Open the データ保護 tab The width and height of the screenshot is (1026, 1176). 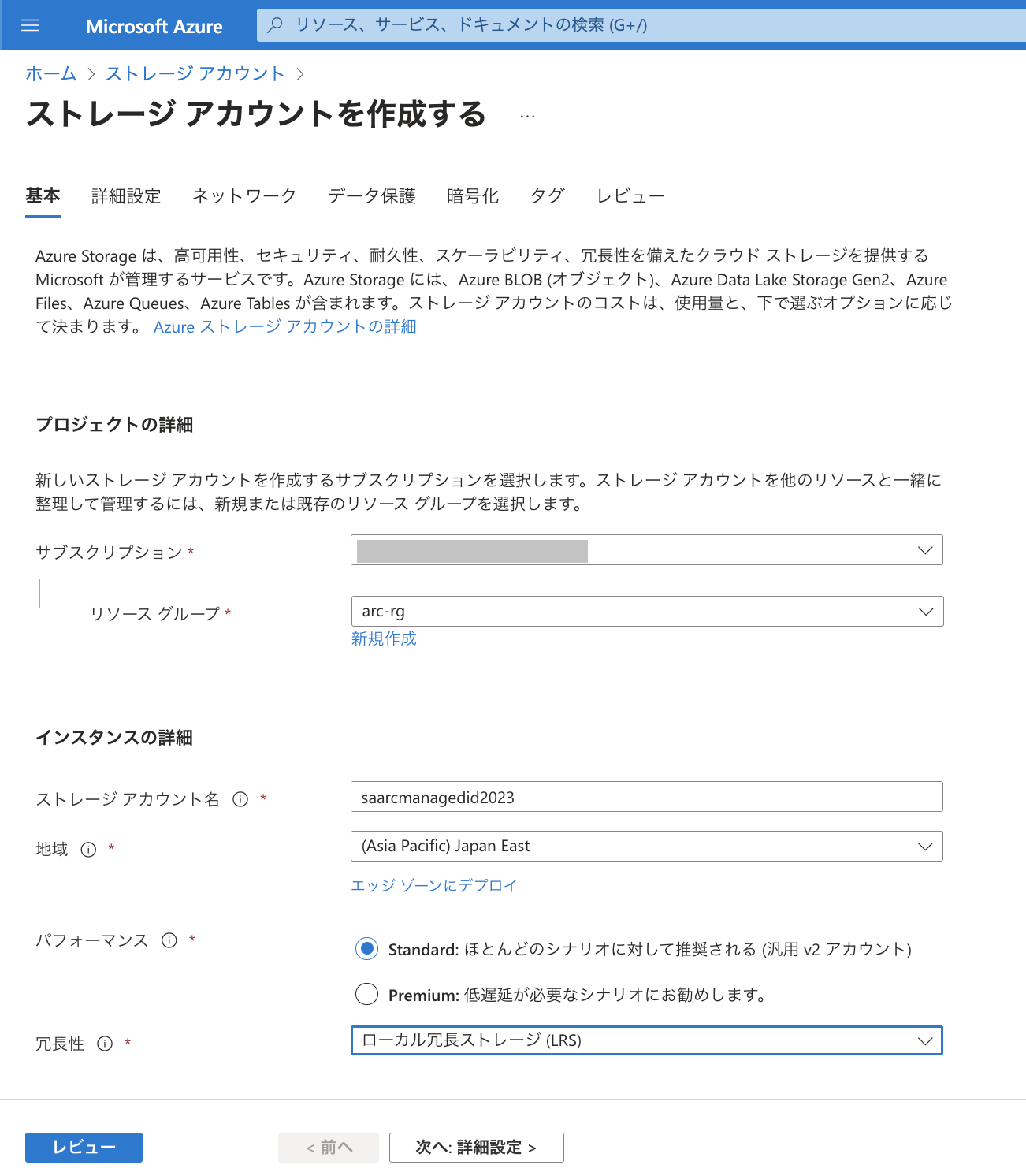point(372,196)
